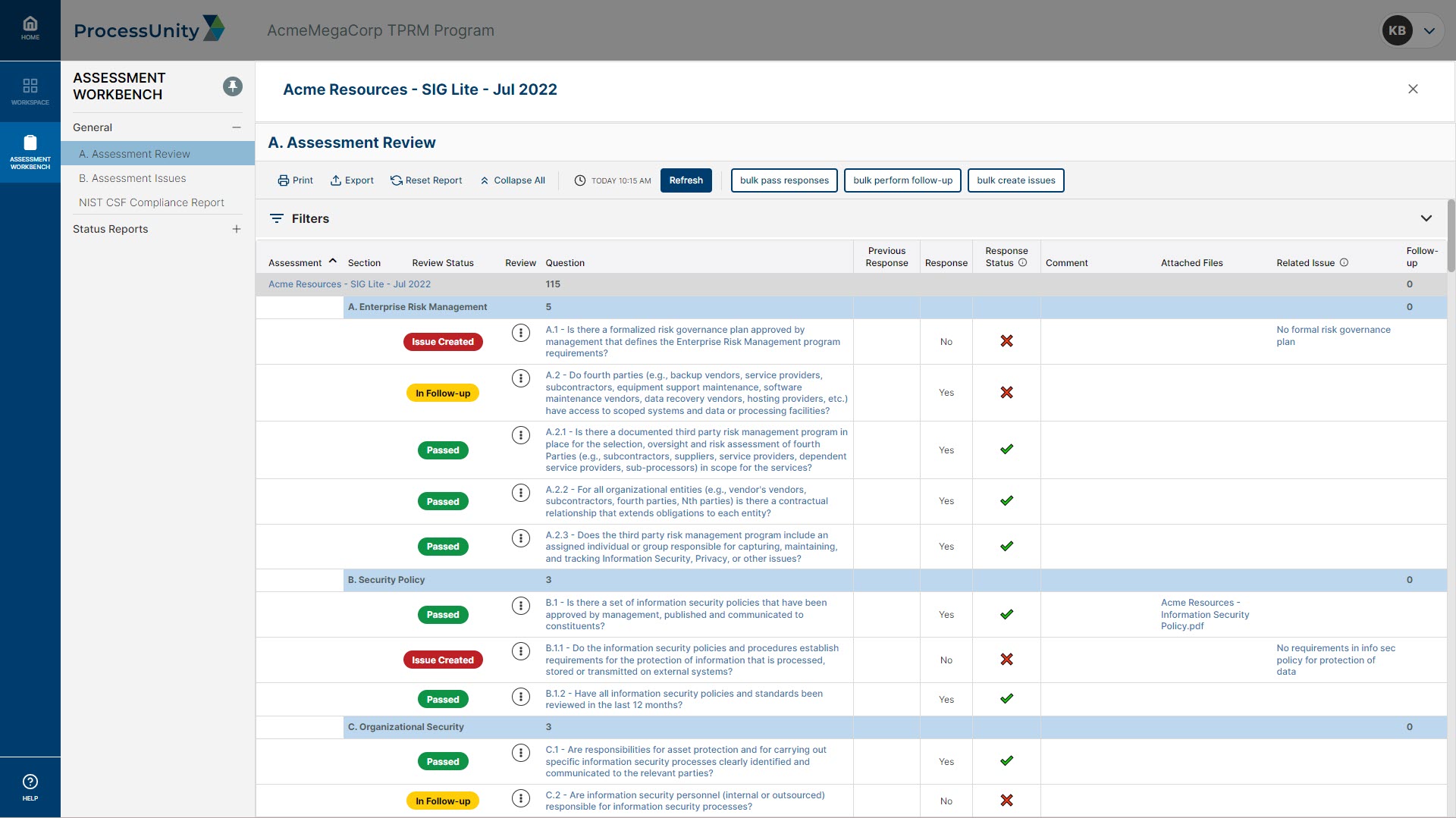Open 'No formal risk governance plan' issue
Viewport: 1456px width, 818px height.
tap(1333, 336)
